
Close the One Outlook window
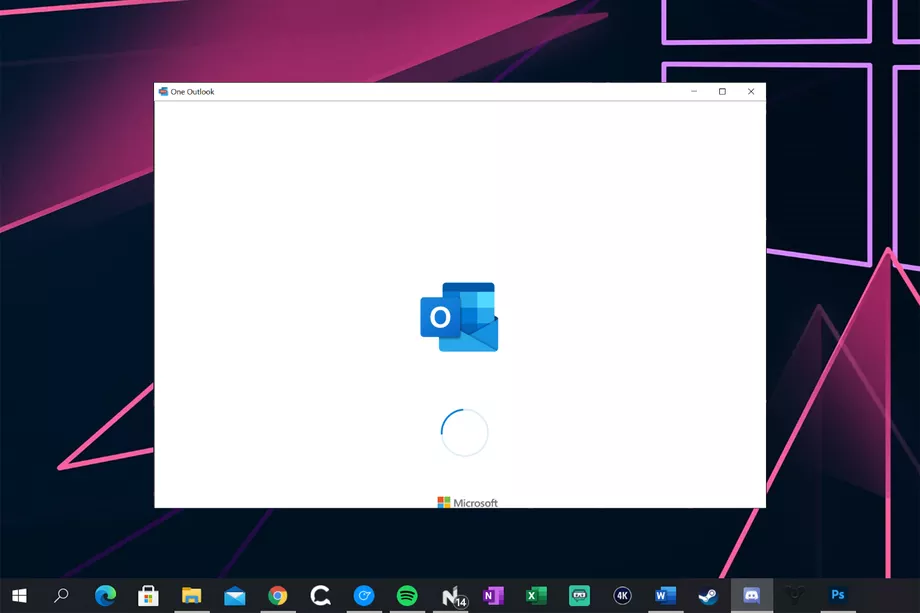click(x=751, y=92)
